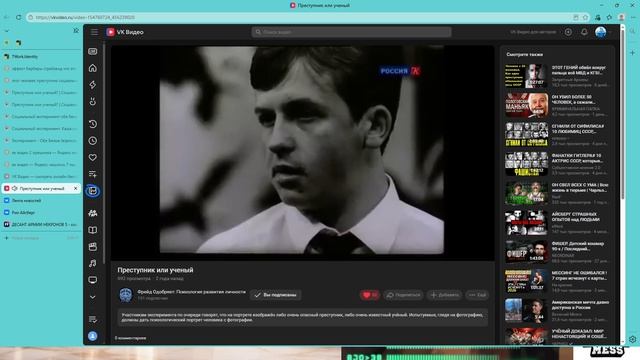Open the home icon in VK sidebar
Screen dimensions: 640x360
click(x=93, y=68)
